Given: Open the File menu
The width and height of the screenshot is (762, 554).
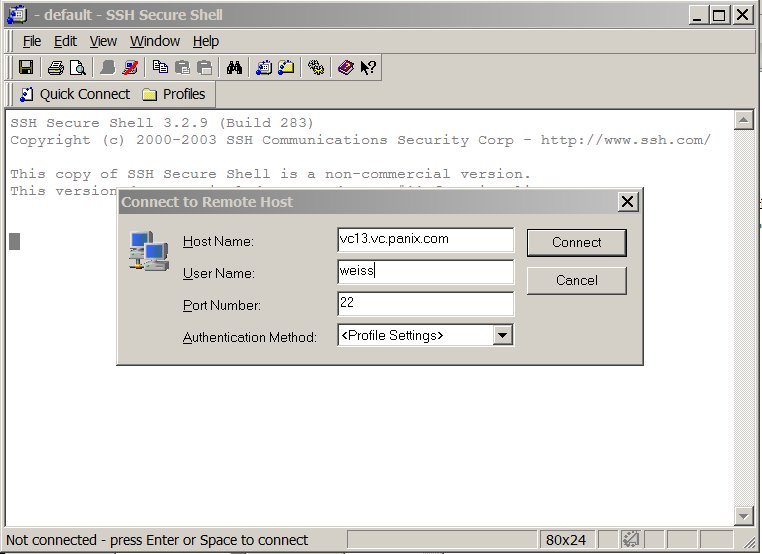Looking at the screenshot, I should click(x=32, y=41).
